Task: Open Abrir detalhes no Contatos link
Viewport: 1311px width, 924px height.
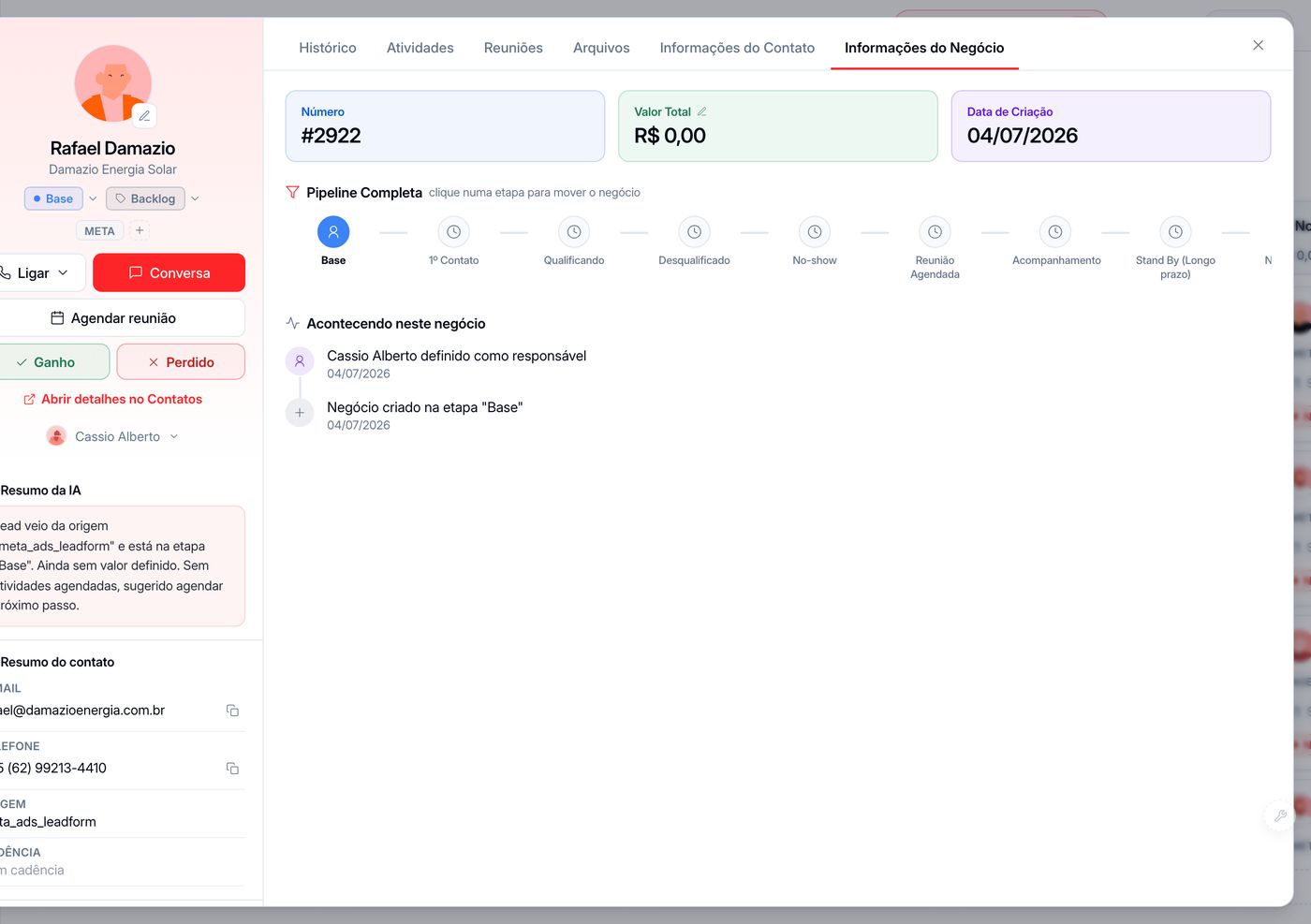Action: [112, 399]
